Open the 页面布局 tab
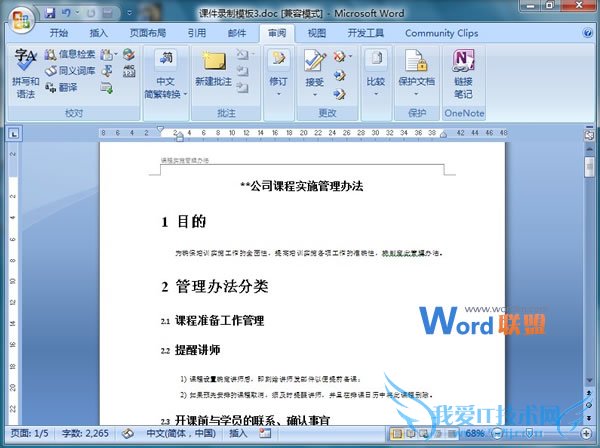Image resolution: width=600 pixels, height=448 pixels. [148, 33]
